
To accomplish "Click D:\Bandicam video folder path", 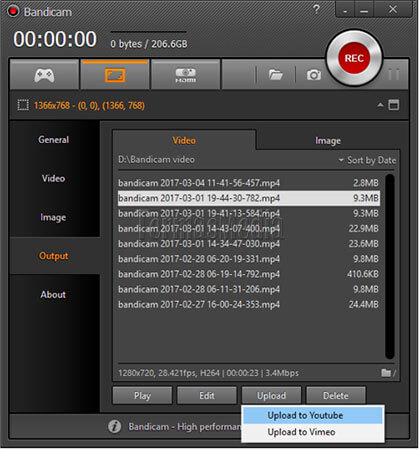I will coord(156,159).
